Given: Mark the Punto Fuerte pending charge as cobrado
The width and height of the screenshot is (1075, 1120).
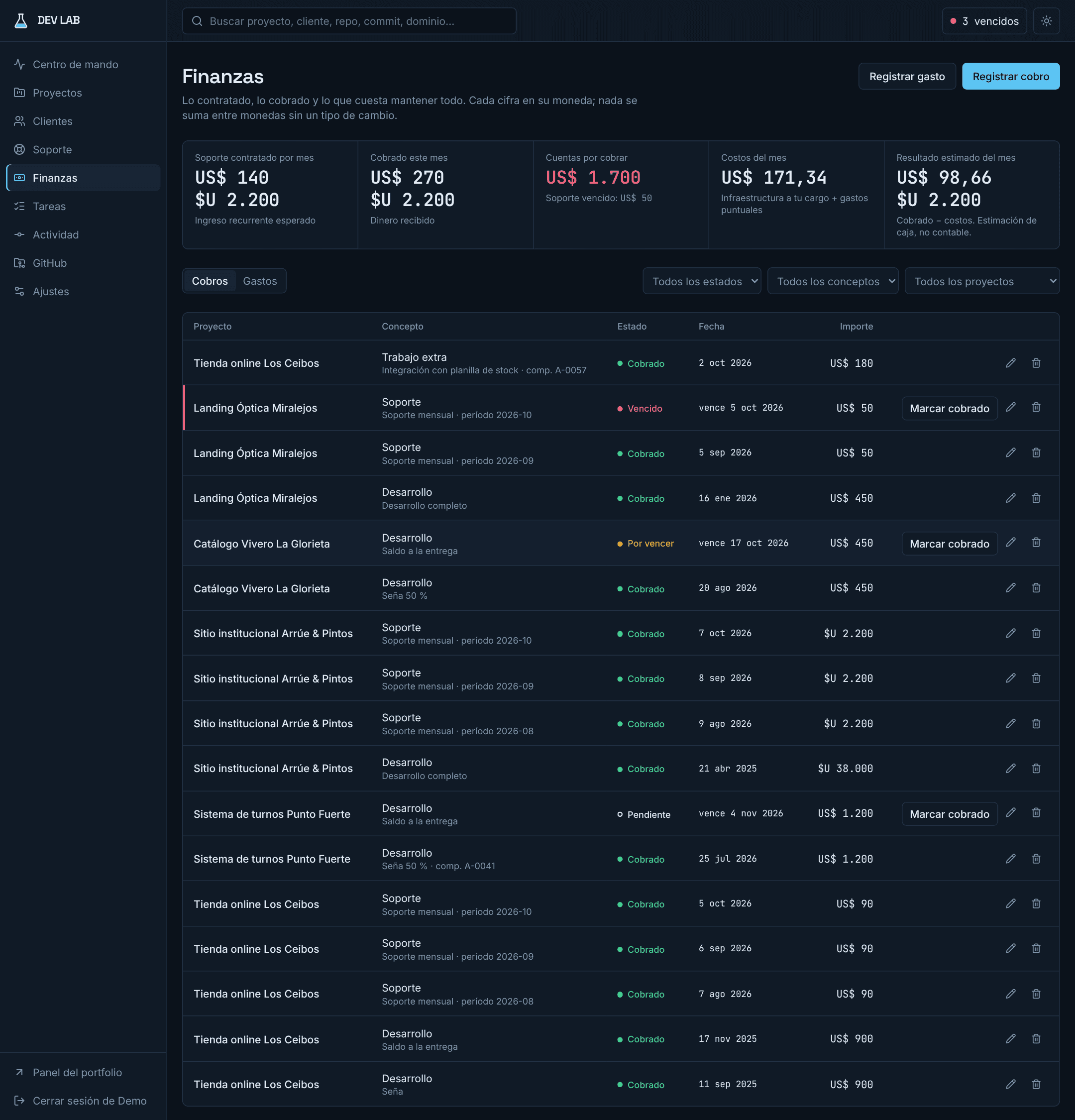Looking at the screenshot, I should [950, 814].
